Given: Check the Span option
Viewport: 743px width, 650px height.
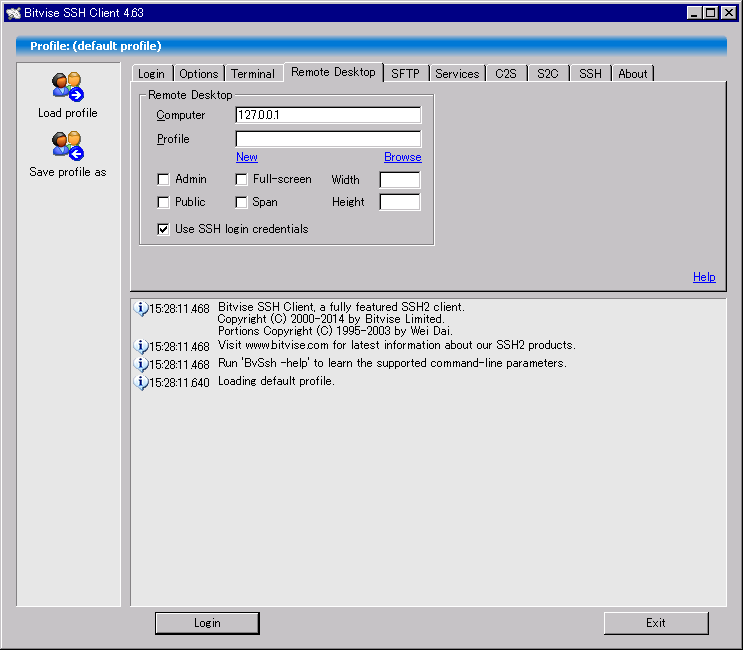Looking at the screenshot, I should 241,202.
